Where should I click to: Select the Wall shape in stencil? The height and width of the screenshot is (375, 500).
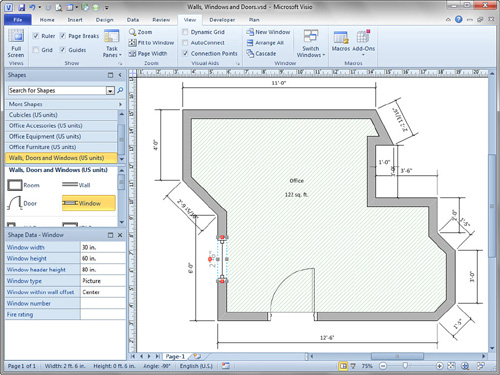(x=76, y=185)
